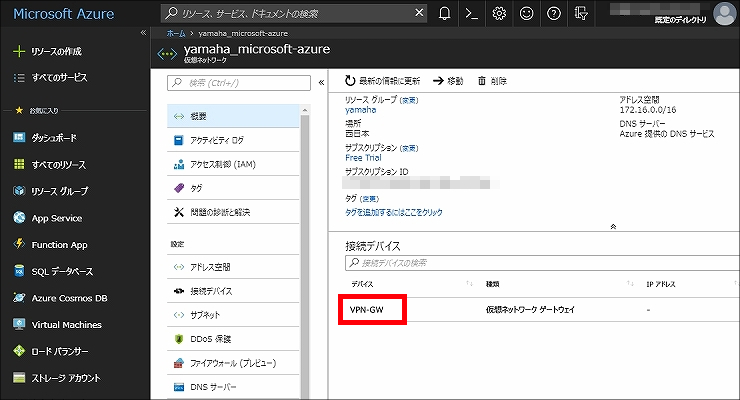Open タグ menu item

coord(233,188)
